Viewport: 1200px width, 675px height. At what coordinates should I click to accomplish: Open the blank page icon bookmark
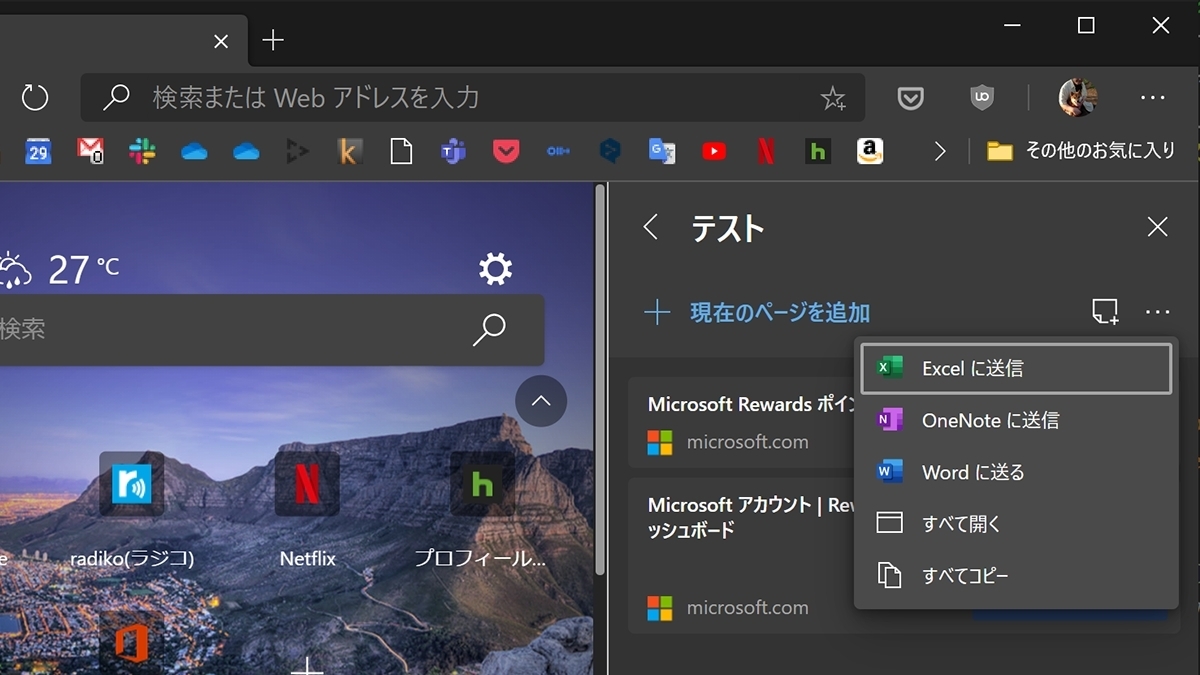point(401,151)
